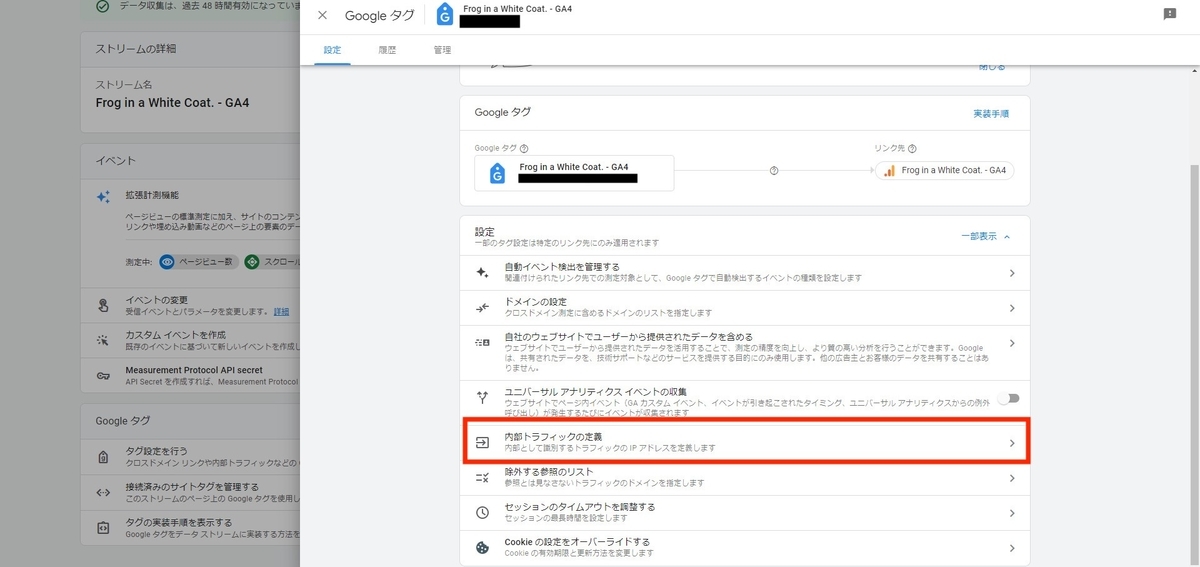Open 除外する参照のリスト row chevron

coord(1012,478)
